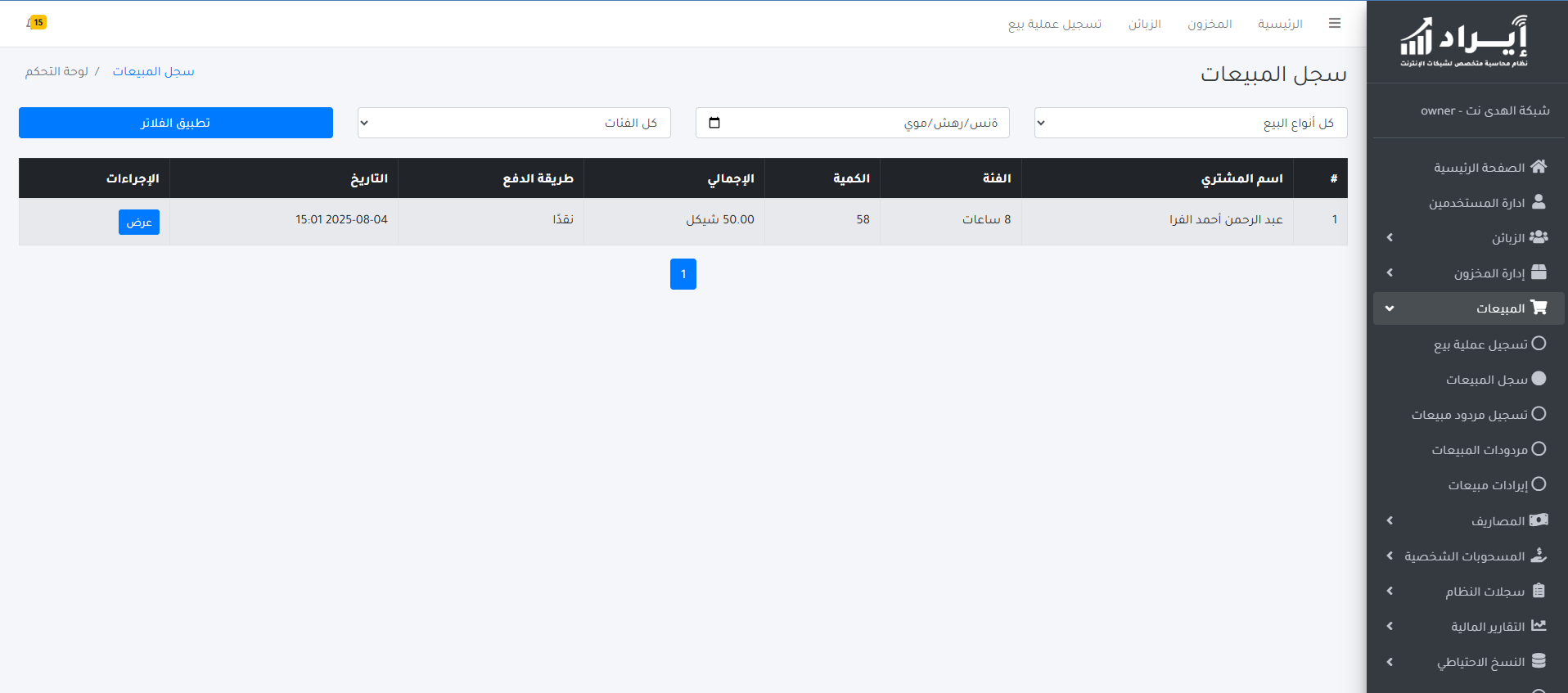The image size is (1568, 693).
Task: Open the calendar picker in date field
Action: click(714, 123)
